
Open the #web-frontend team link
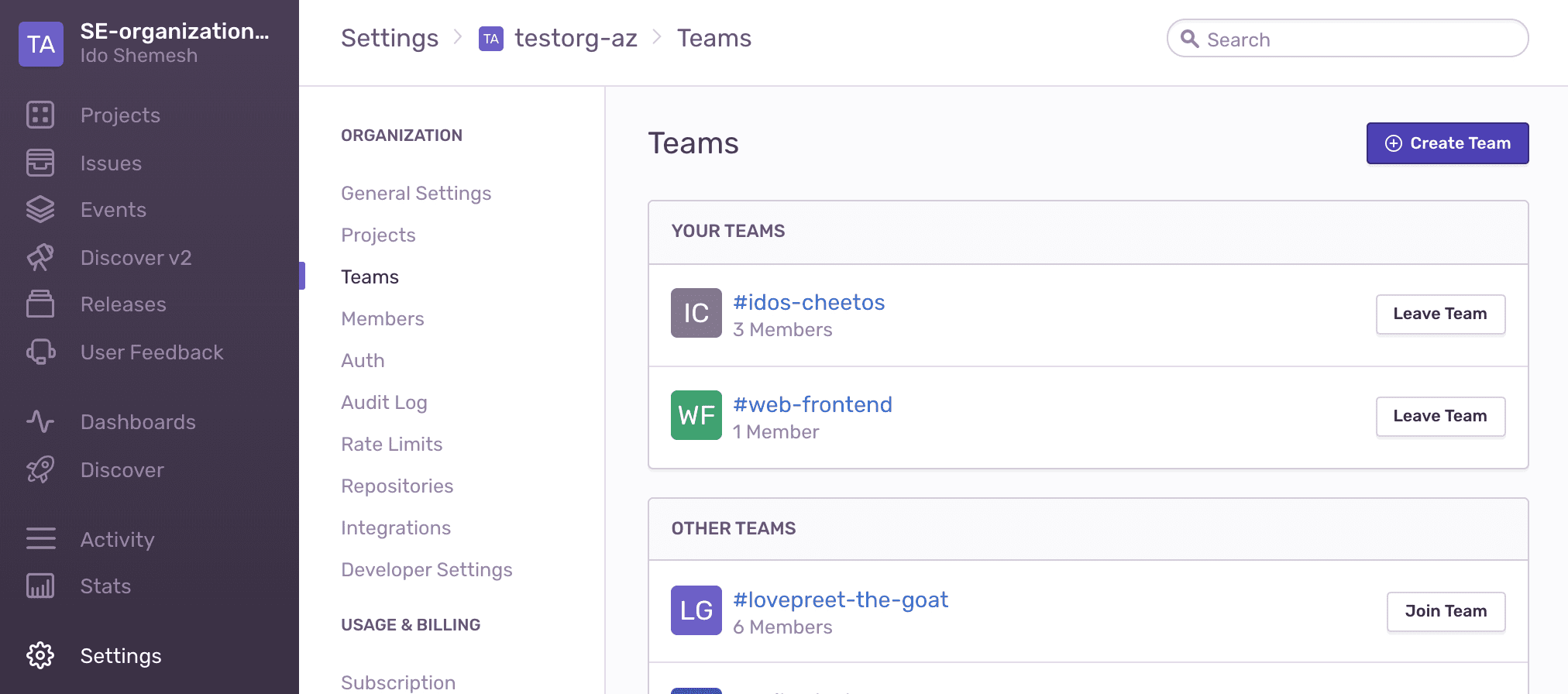(x=812, y=404)
